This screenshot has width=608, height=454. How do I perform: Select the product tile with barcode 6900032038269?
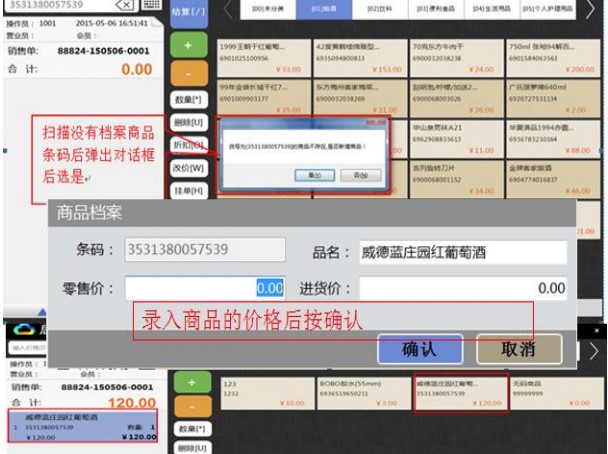tap(360, 98)
